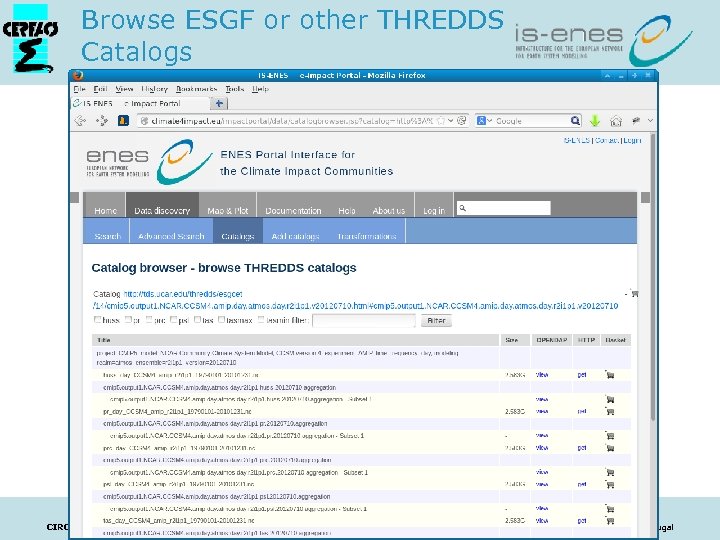Viewport: 720px width, 540px height.
Task: Open the Firefox downloads green arrow
Action: 595,121
